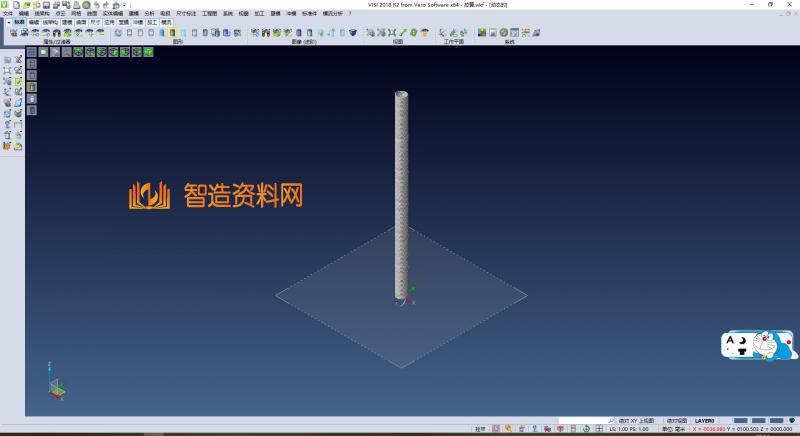Click the yellow icon beside orange palette icon

pyautogui.click(x=18, y=146)
